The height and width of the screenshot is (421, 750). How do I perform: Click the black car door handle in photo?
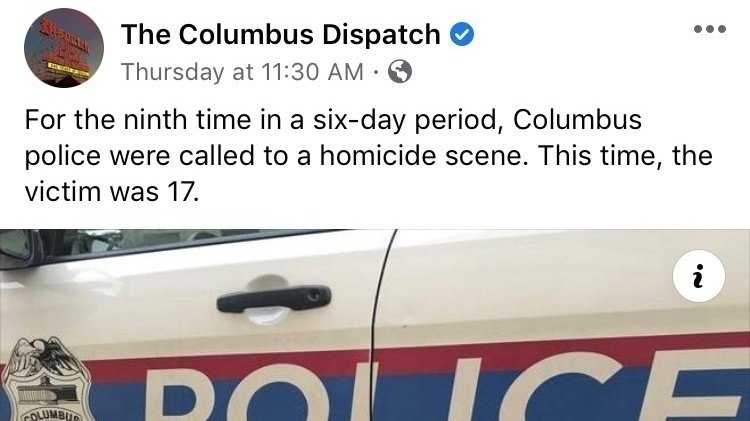(274, 299)
